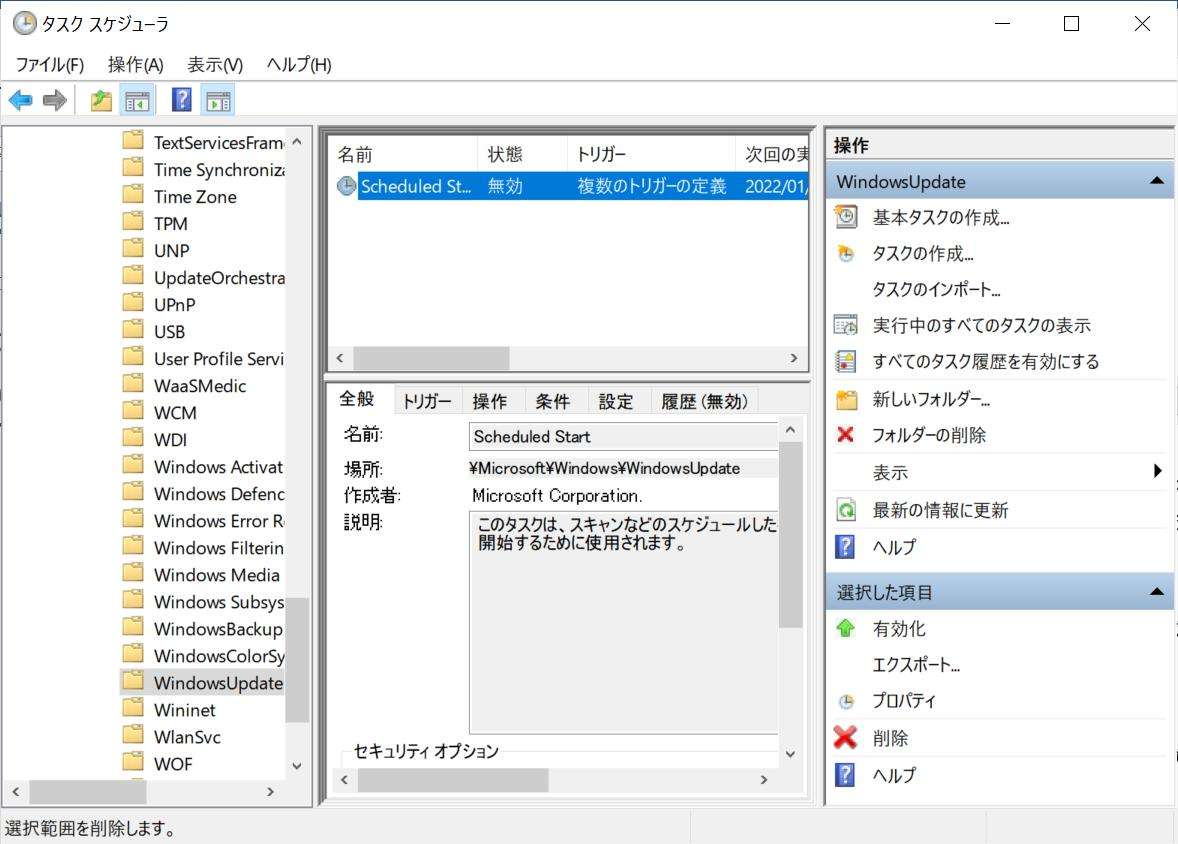This screenshot has width=1178, height=844.
Task: Select the Scheduled Start task row
Action: tap(571, 186)
